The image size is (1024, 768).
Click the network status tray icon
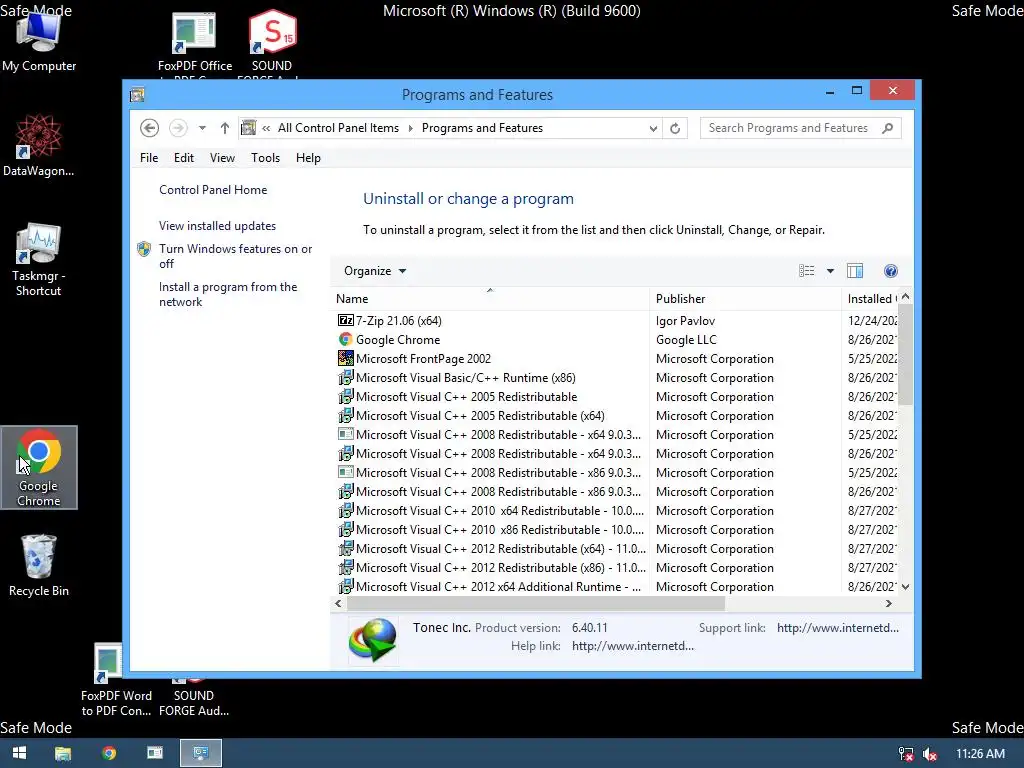click(906, 754)
